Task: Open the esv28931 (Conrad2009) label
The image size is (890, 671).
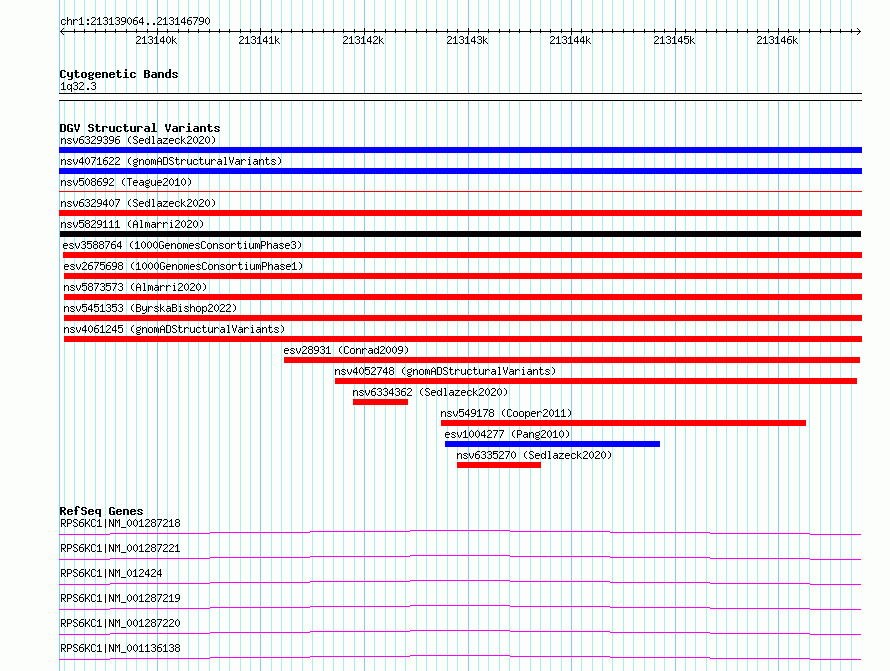Action: (x=346, y=350)
